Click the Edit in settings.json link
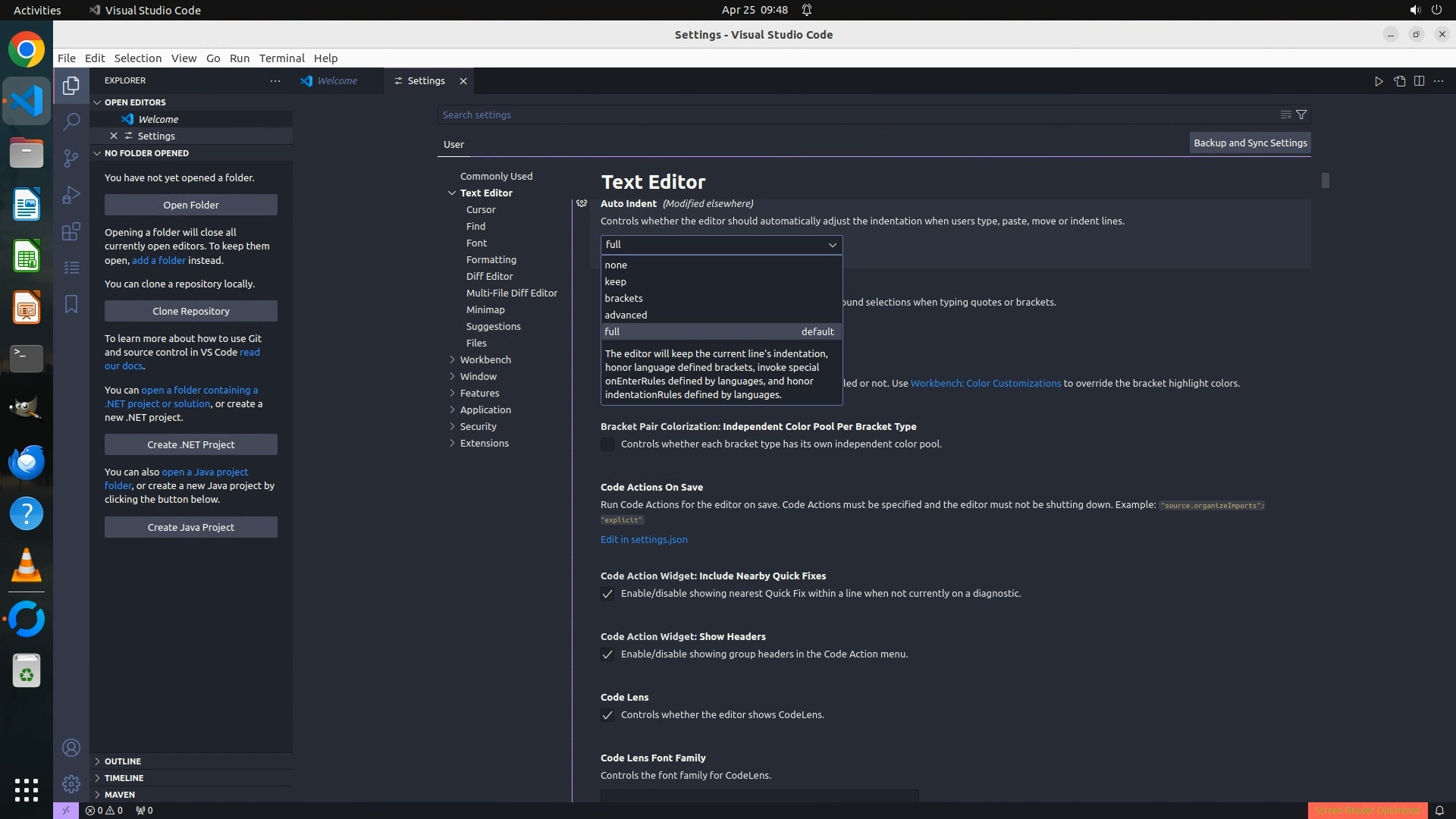 [644, 539]
